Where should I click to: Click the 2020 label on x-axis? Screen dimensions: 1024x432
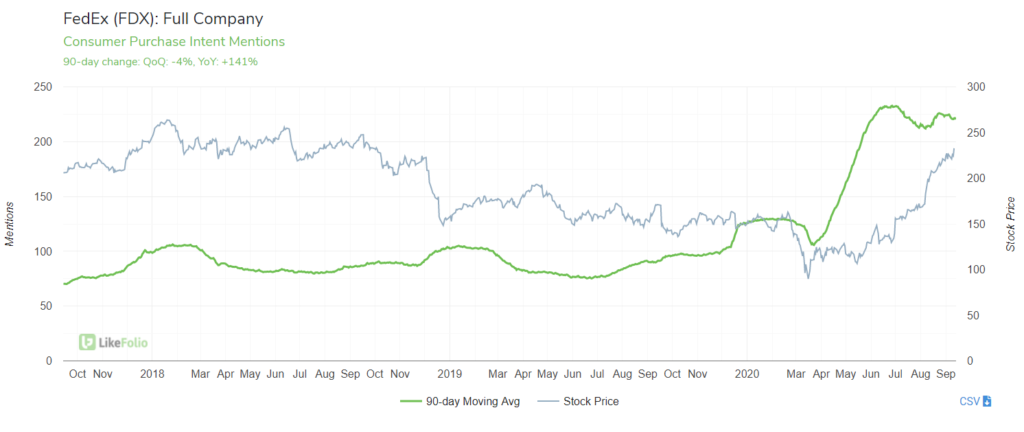(x=749, y=374)
